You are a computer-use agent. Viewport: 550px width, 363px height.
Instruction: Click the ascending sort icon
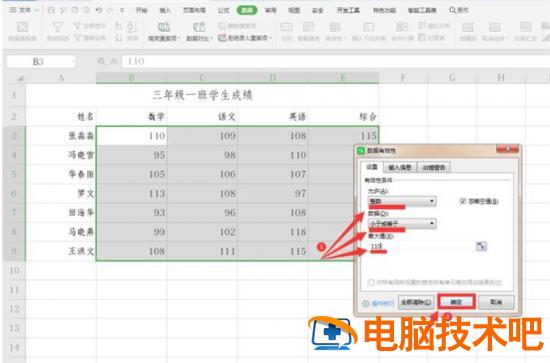point(119,26)
